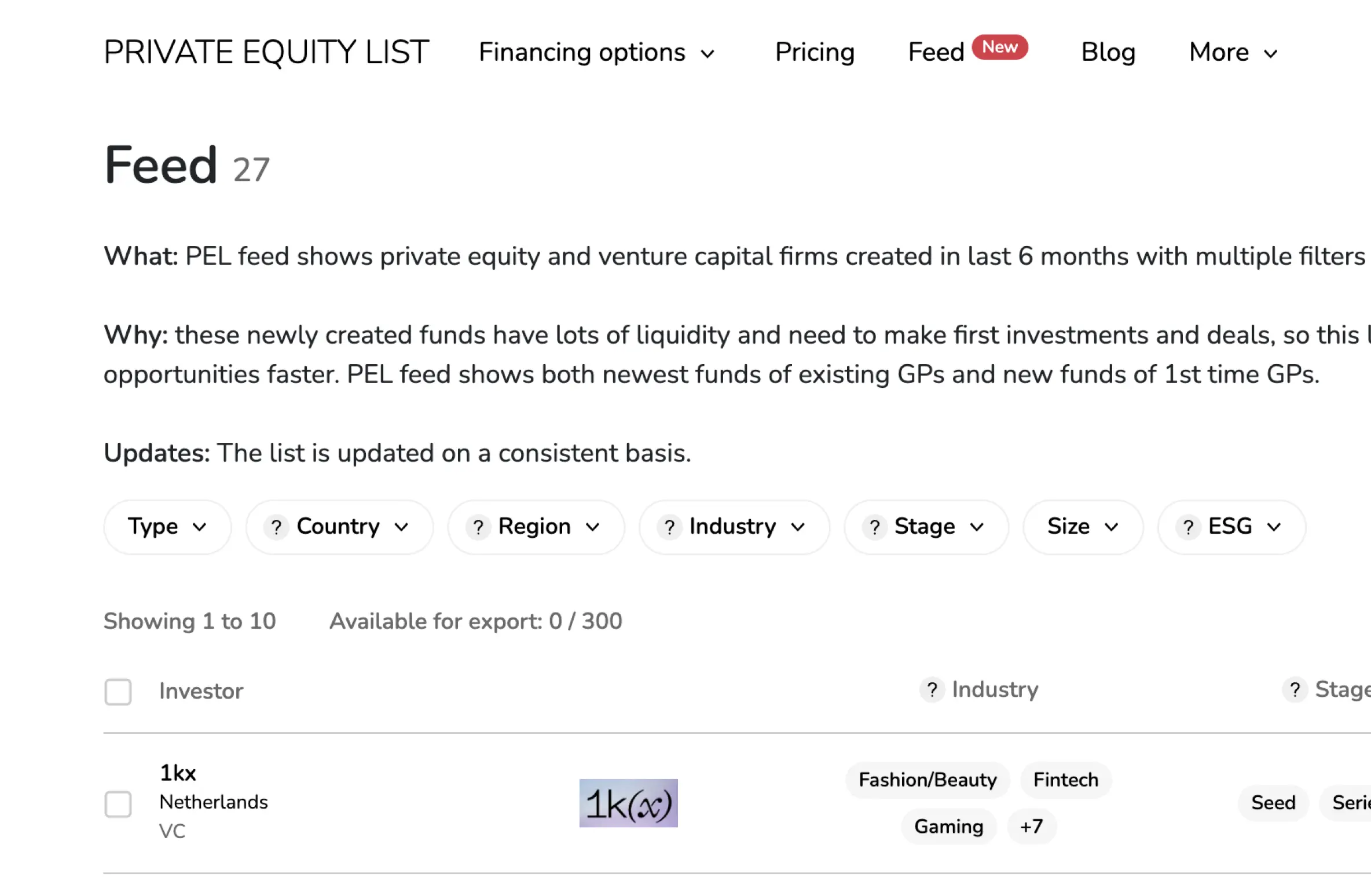Click the help icon next to Stage filter

point(875,527)
